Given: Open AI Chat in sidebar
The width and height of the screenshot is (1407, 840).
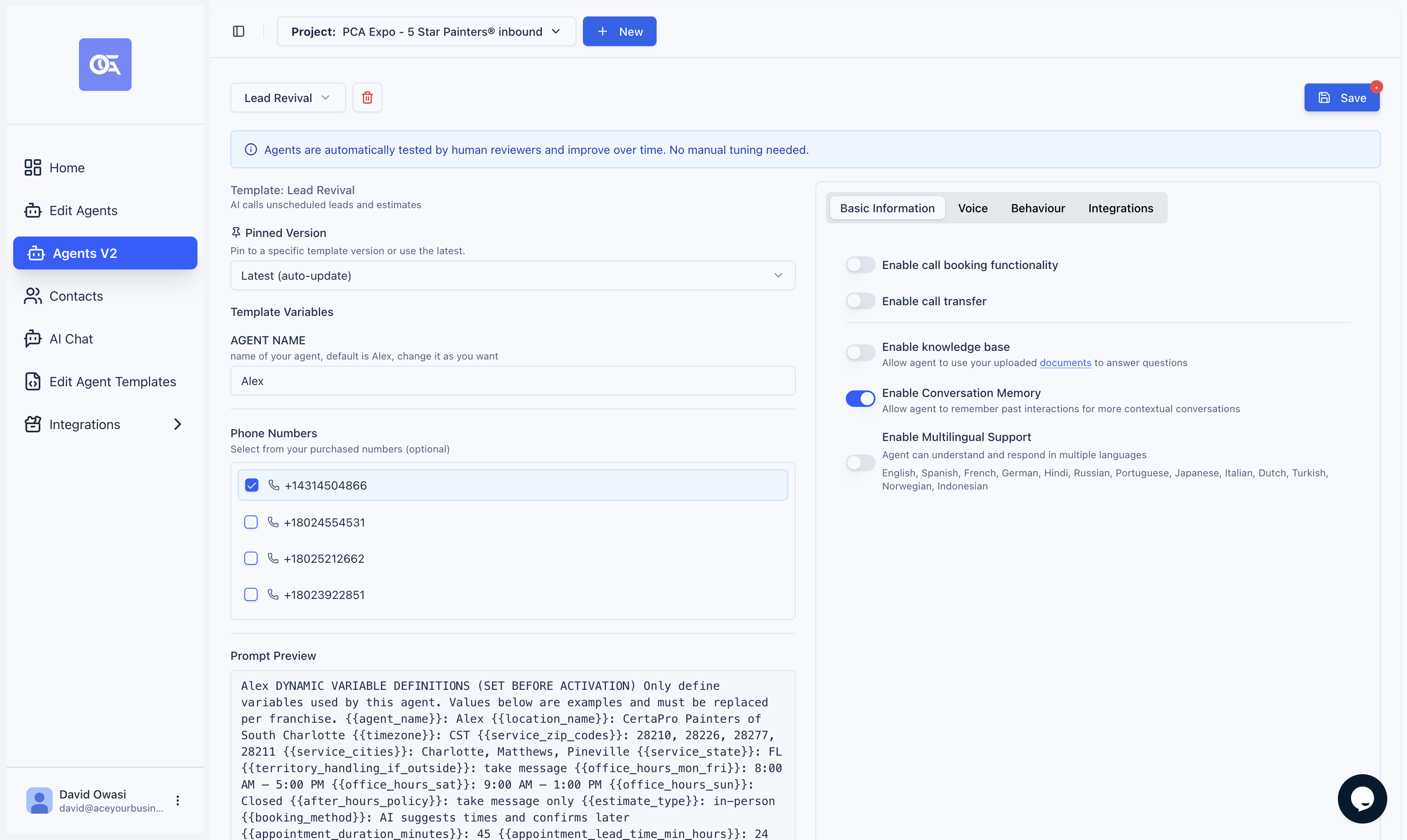Looking at the screenshot, I should pyautogui.click(x=71, y=339).
